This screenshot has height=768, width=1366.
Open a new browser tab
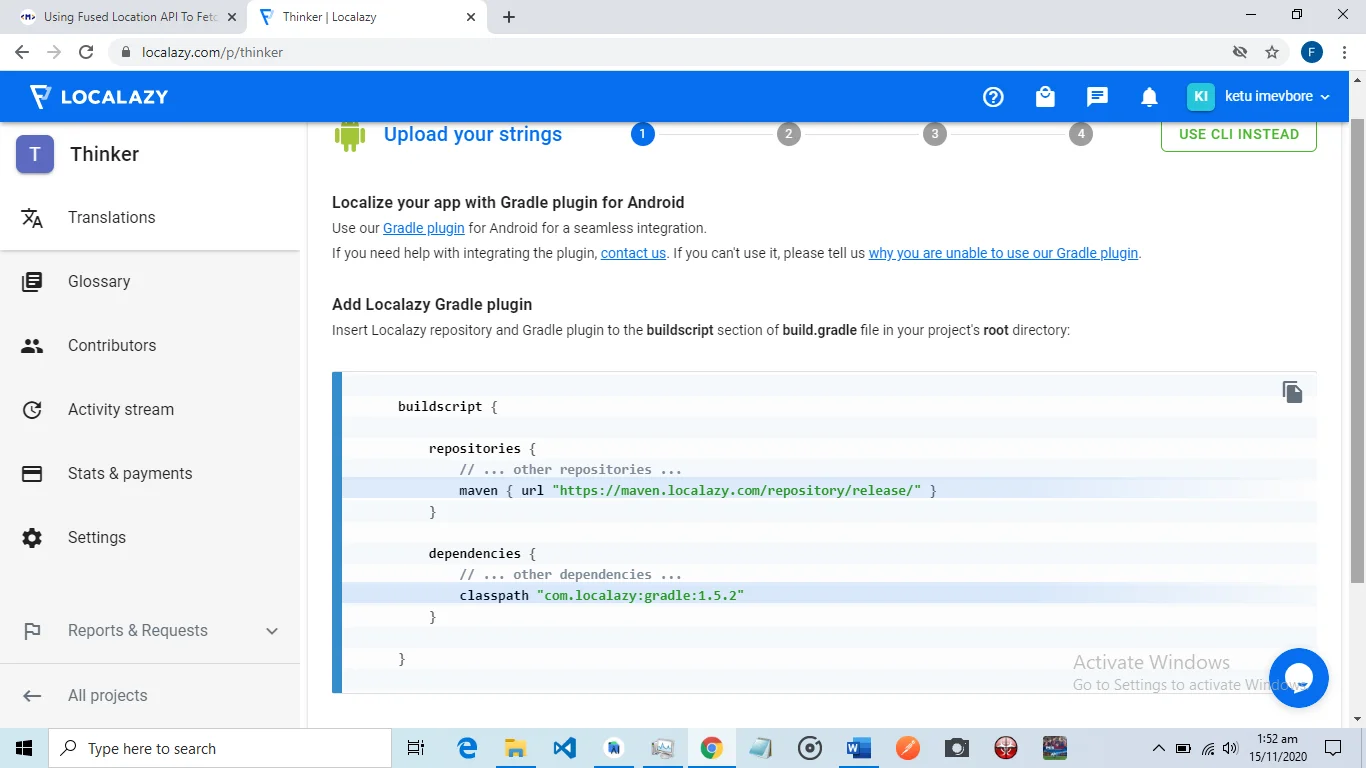[509, 17]
